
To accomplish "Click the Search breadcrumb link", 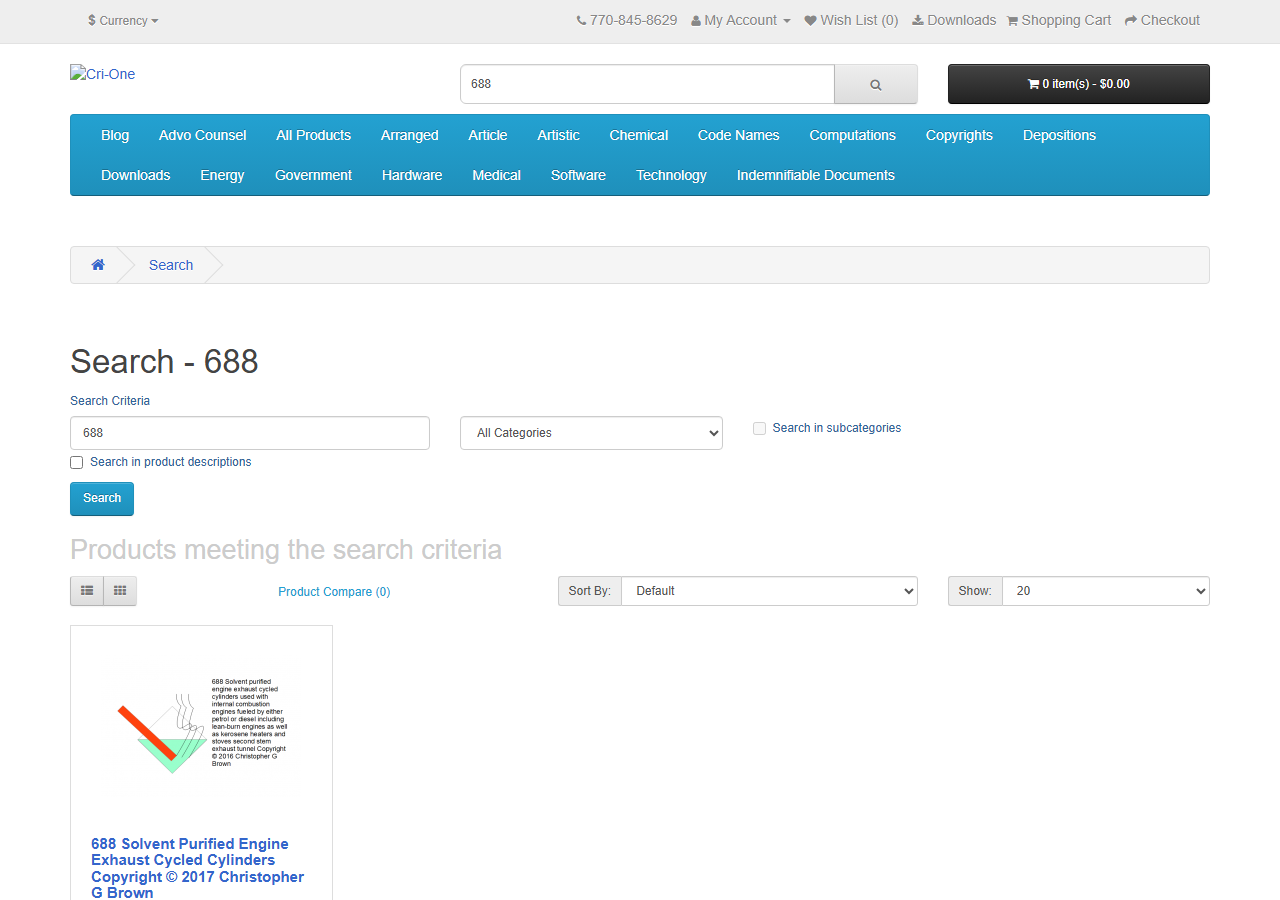I will 171,265.
